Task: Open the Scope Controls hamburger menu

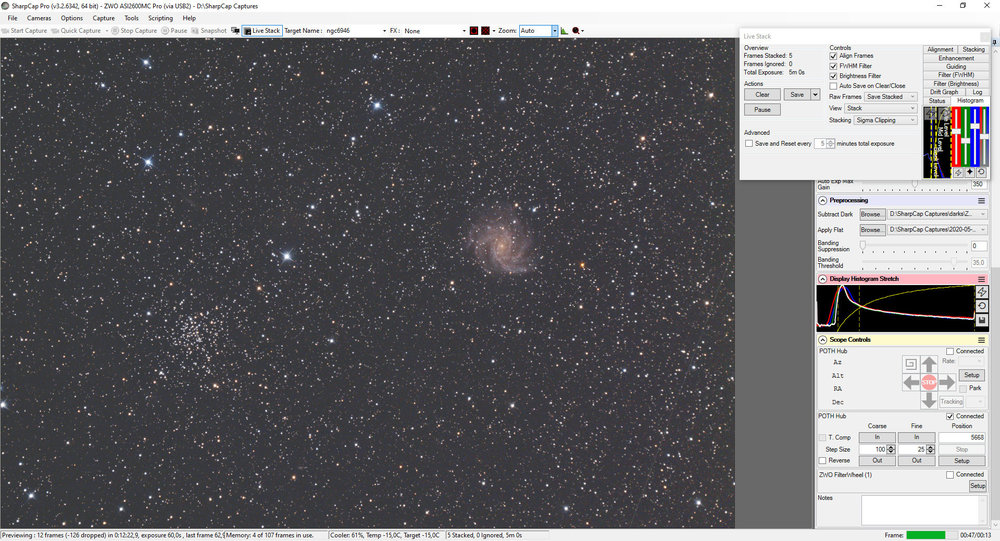Action: [982, 340]
